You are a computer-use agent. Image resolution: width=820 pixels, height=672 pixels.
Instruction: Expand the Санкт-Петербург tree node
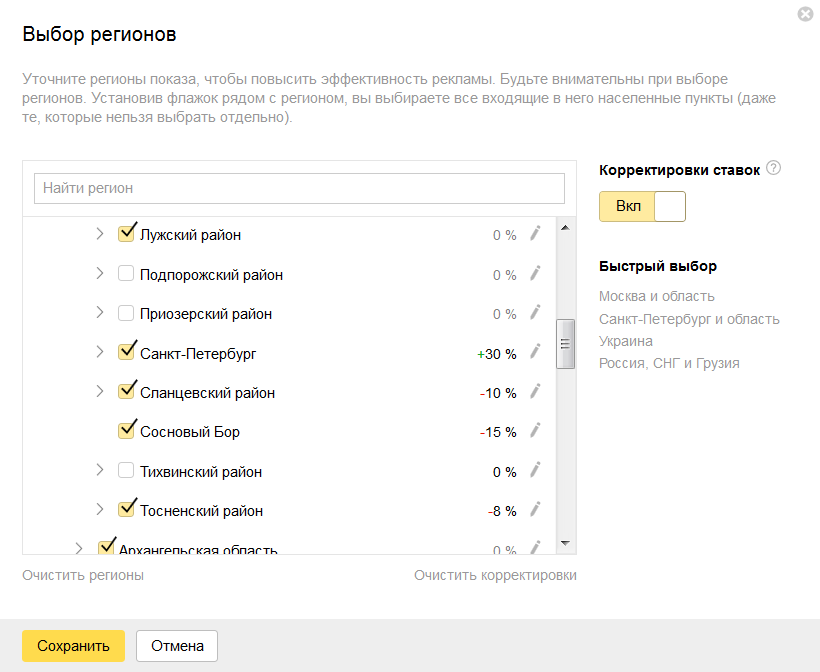click(x=99, y=352)
